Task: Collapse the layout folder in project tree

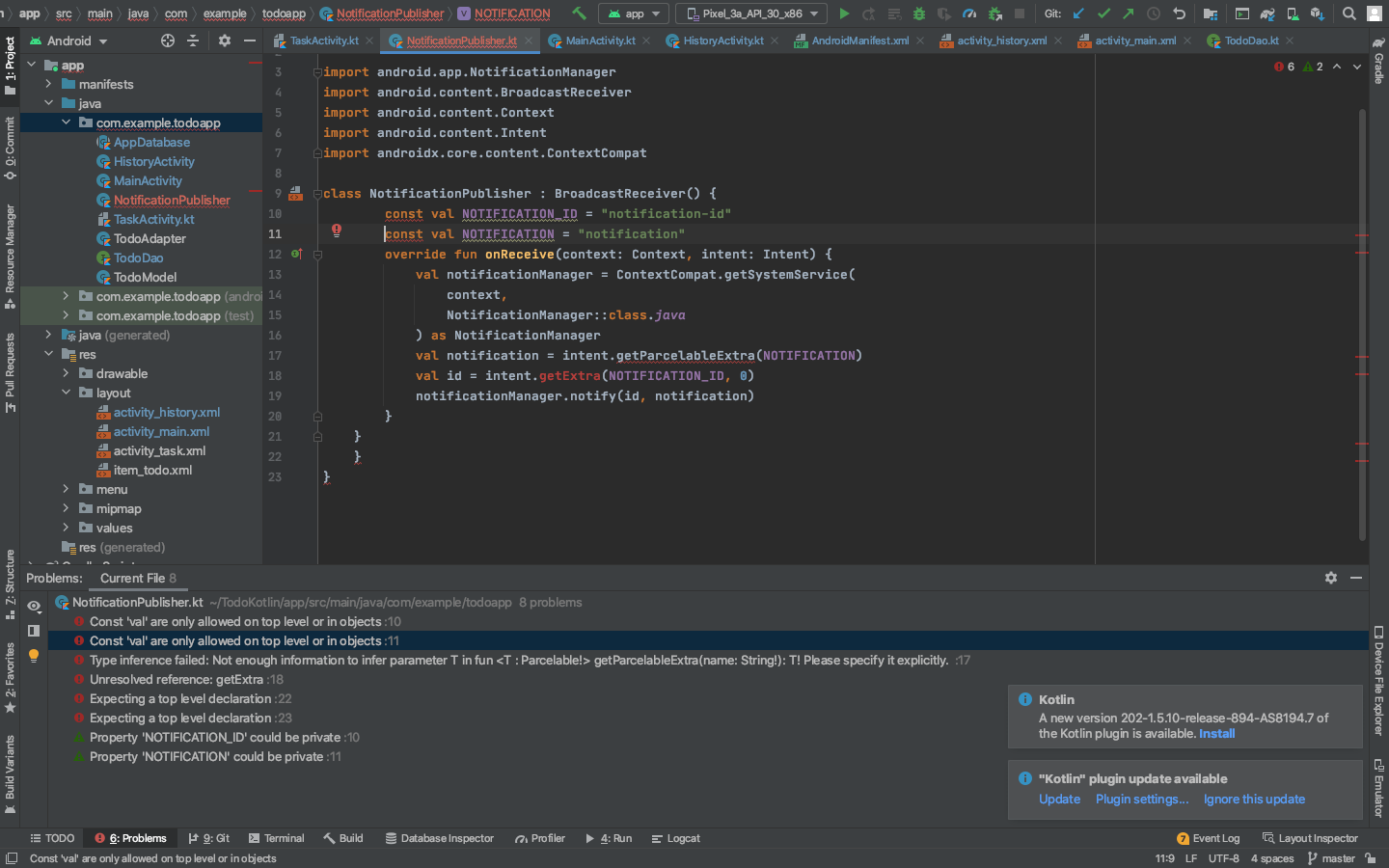Action: (66, 393)
